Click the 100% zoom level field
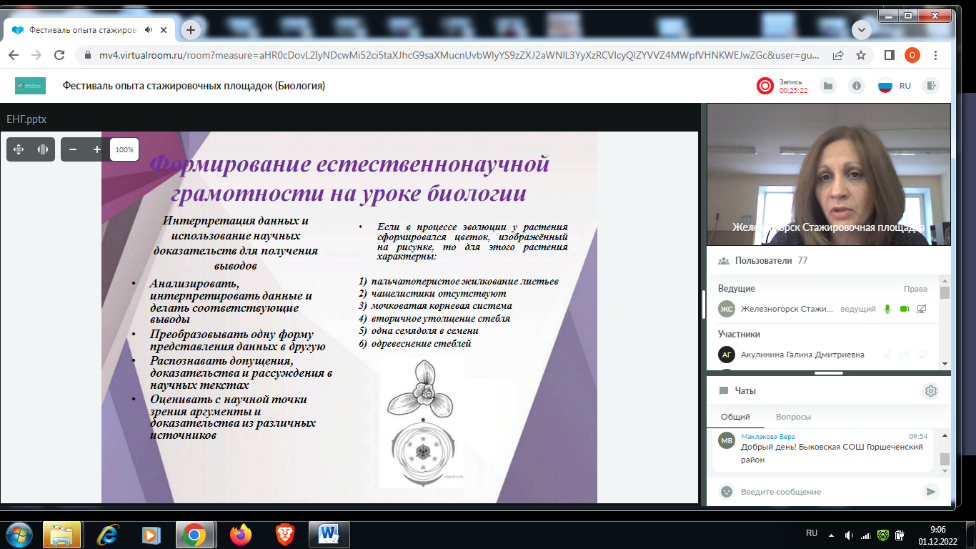Viewport: 976px width, 549px height. coord(124,149)
